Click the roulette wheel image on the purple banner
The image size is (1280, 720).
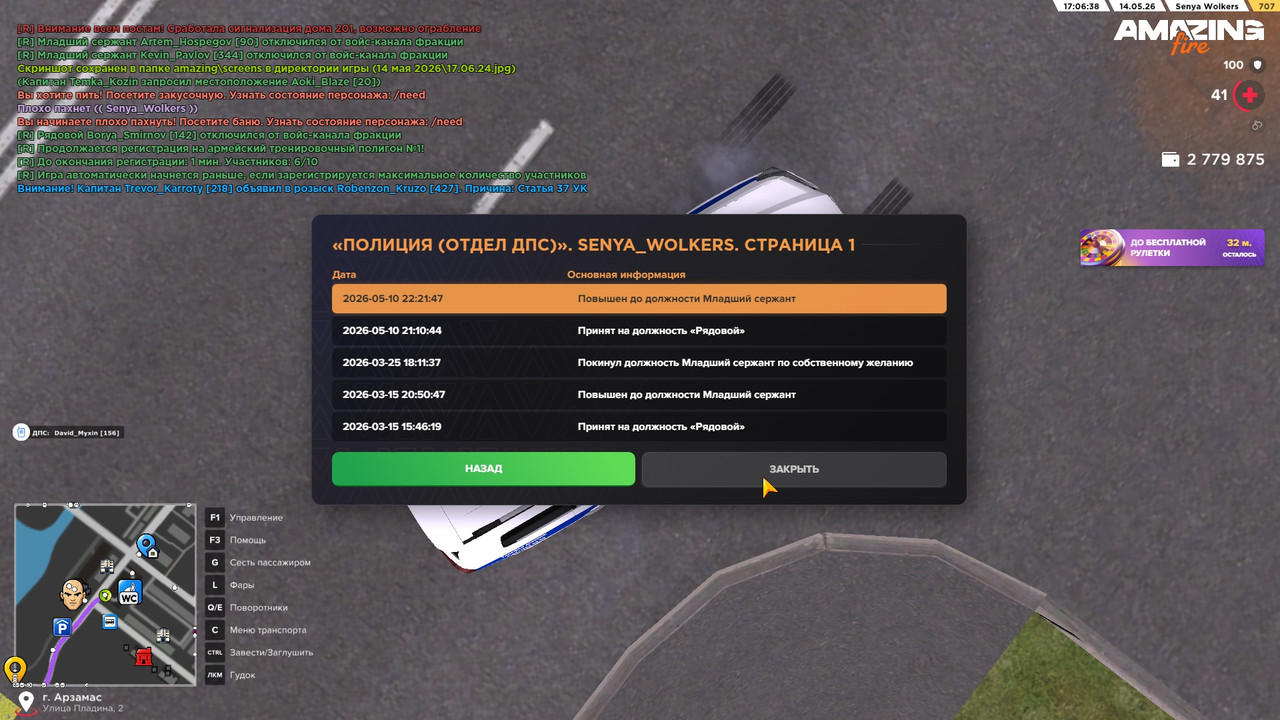pos(1103,247)
